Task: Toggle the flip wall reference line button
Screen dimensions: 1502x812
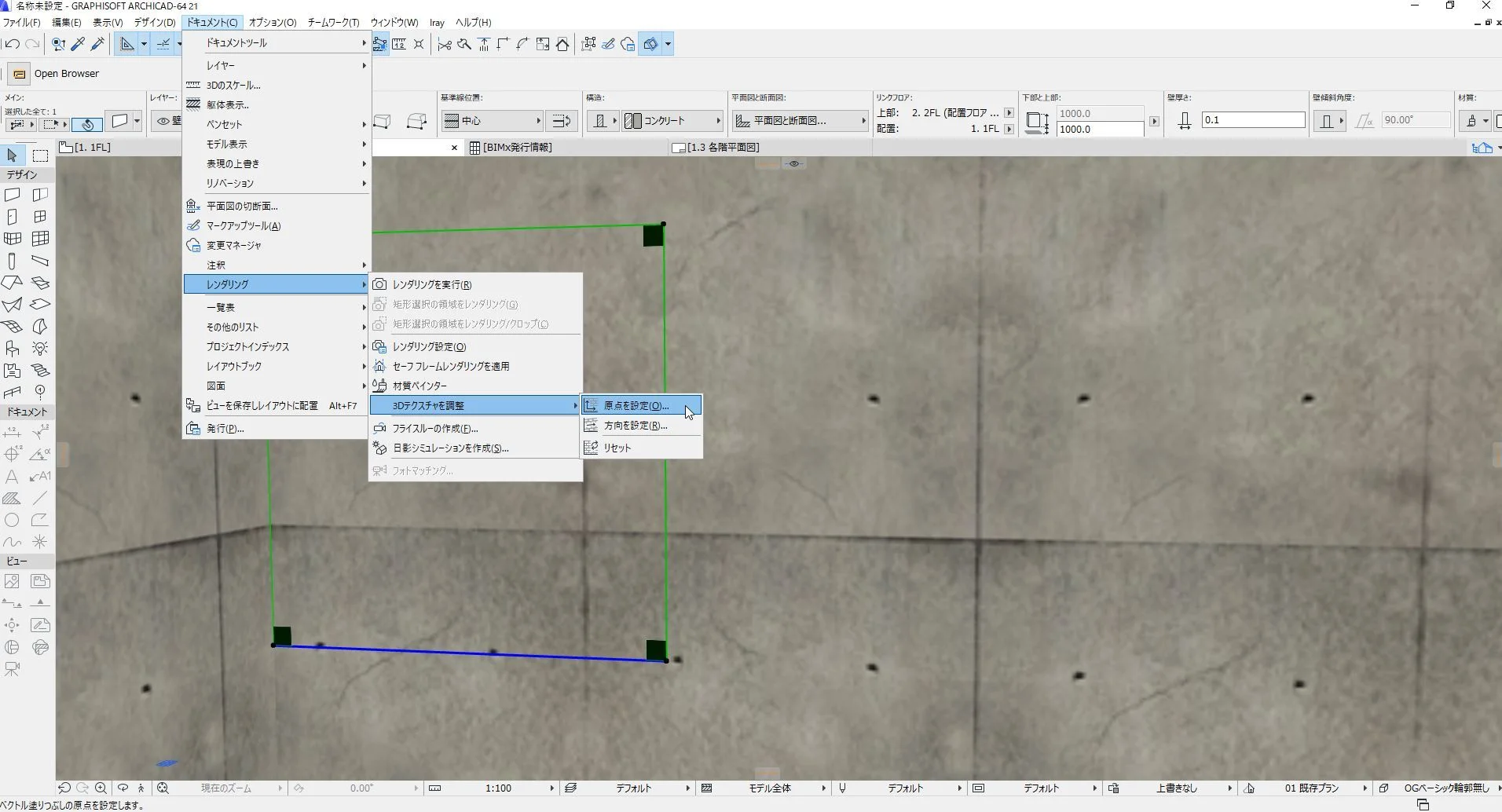Action: click(562, 121)
